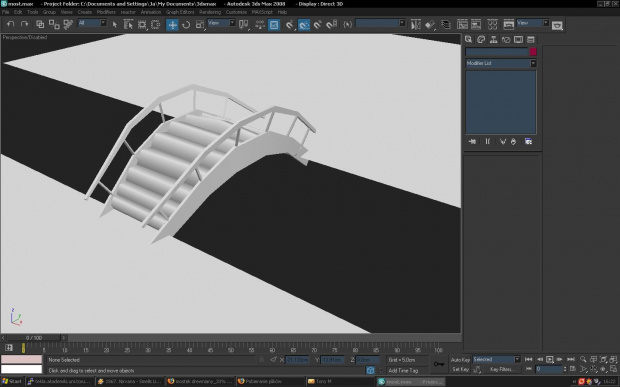Click the current frame number field
Viewport: 620px width, 387px height.
[x=548, y=369]
